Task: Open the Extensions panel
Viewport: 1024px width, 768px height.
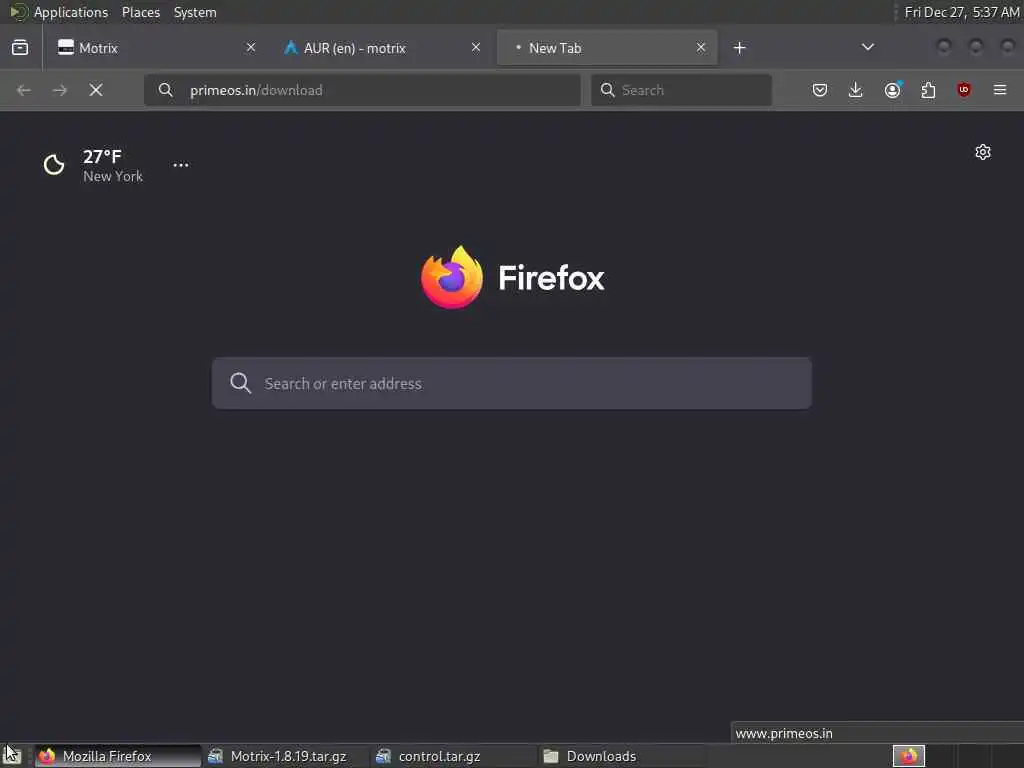Action: tap(928, 90)
